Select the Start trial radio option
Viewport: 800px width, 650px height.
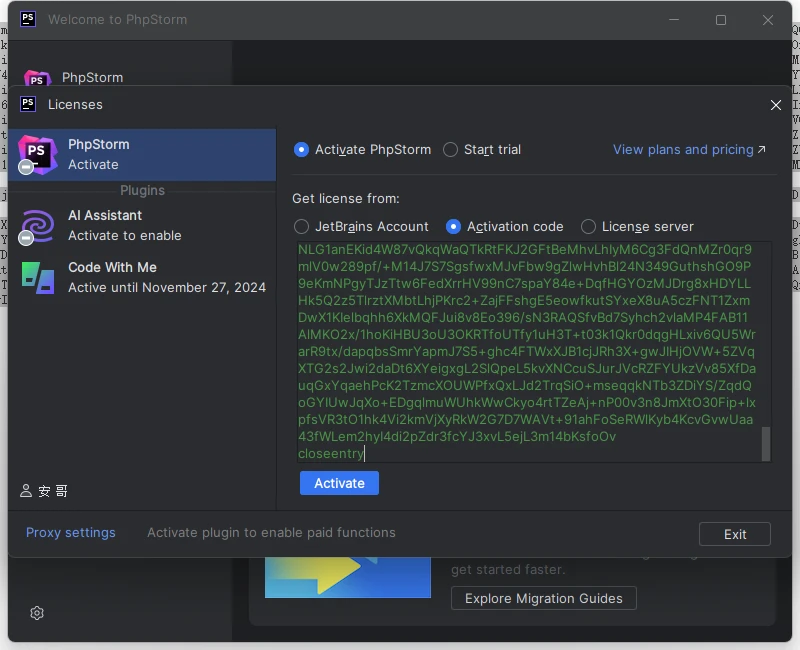click(x=450, y=149)
